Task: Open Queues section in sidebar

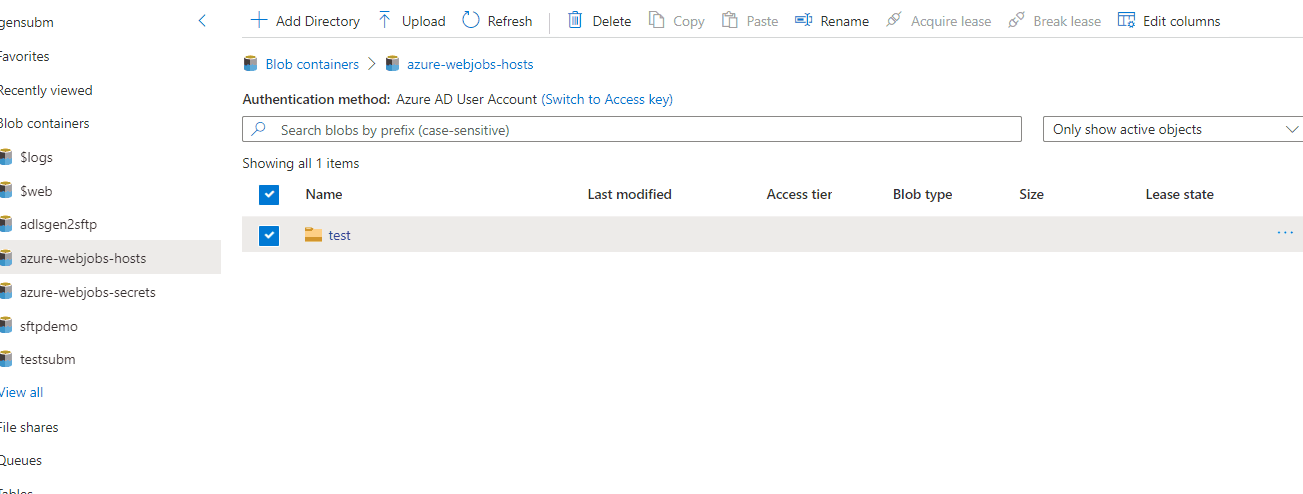Action: [20, 461]
